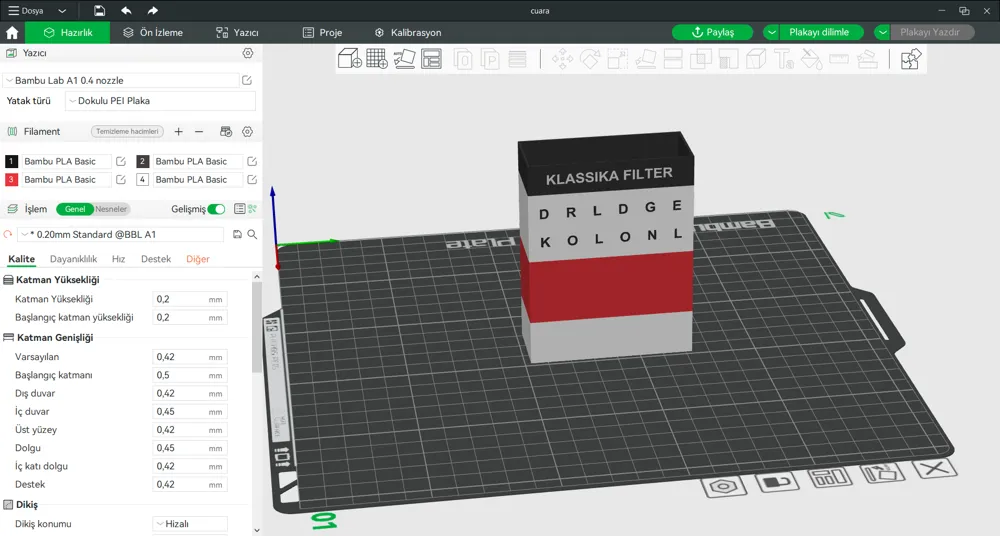Select the Hız settings tab
This screenshot has width=1000, height=536.
click(x=119, y=259)
